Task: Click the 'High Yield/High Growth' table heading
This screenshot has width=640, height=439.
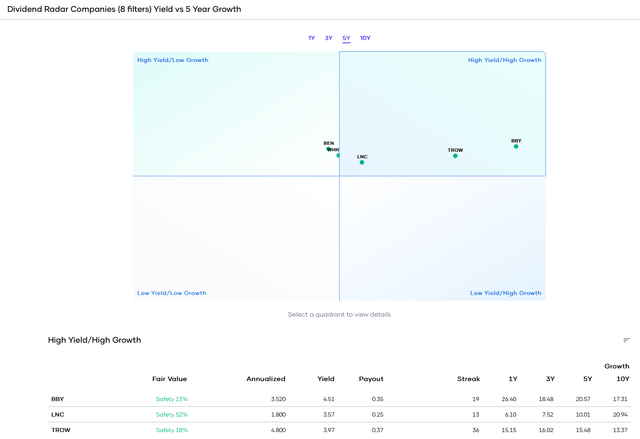Action: coord(95,340)
